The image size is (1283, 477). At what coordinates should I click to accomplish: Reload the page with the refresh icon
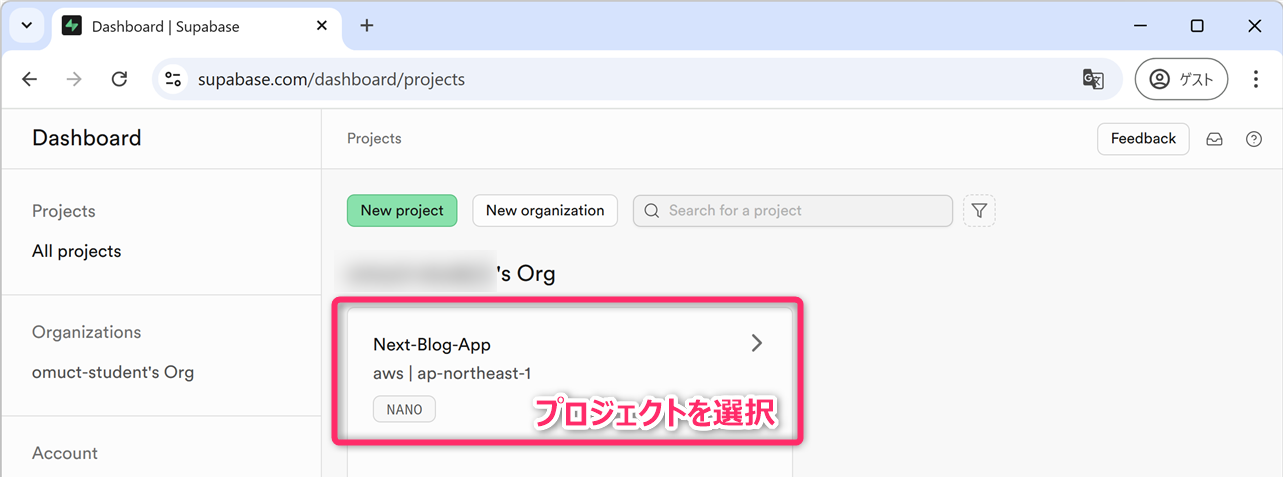pyautogui.click(x=119, y=80)
